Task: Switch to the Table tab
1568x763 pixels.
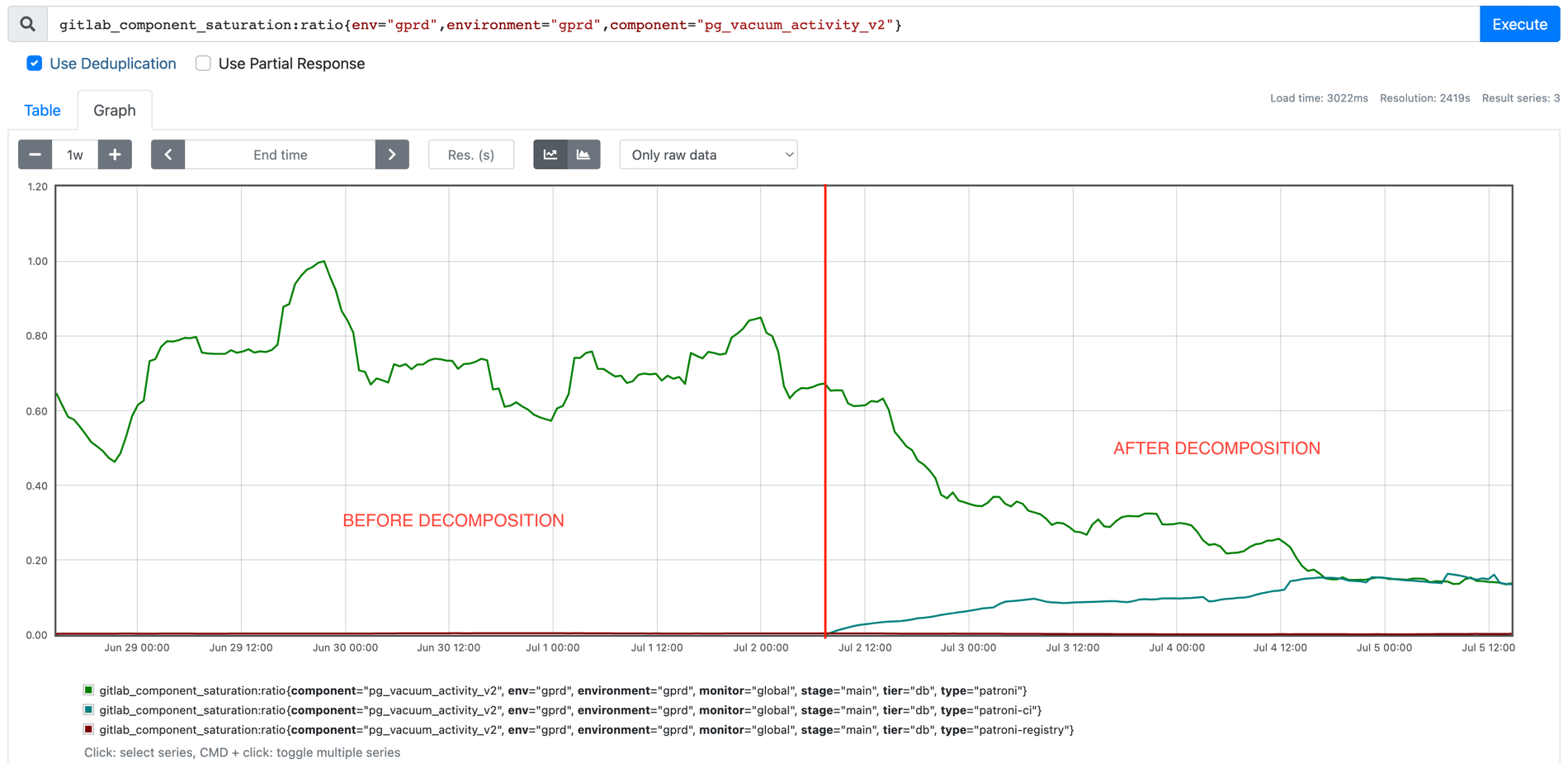Action: point(42,110)
